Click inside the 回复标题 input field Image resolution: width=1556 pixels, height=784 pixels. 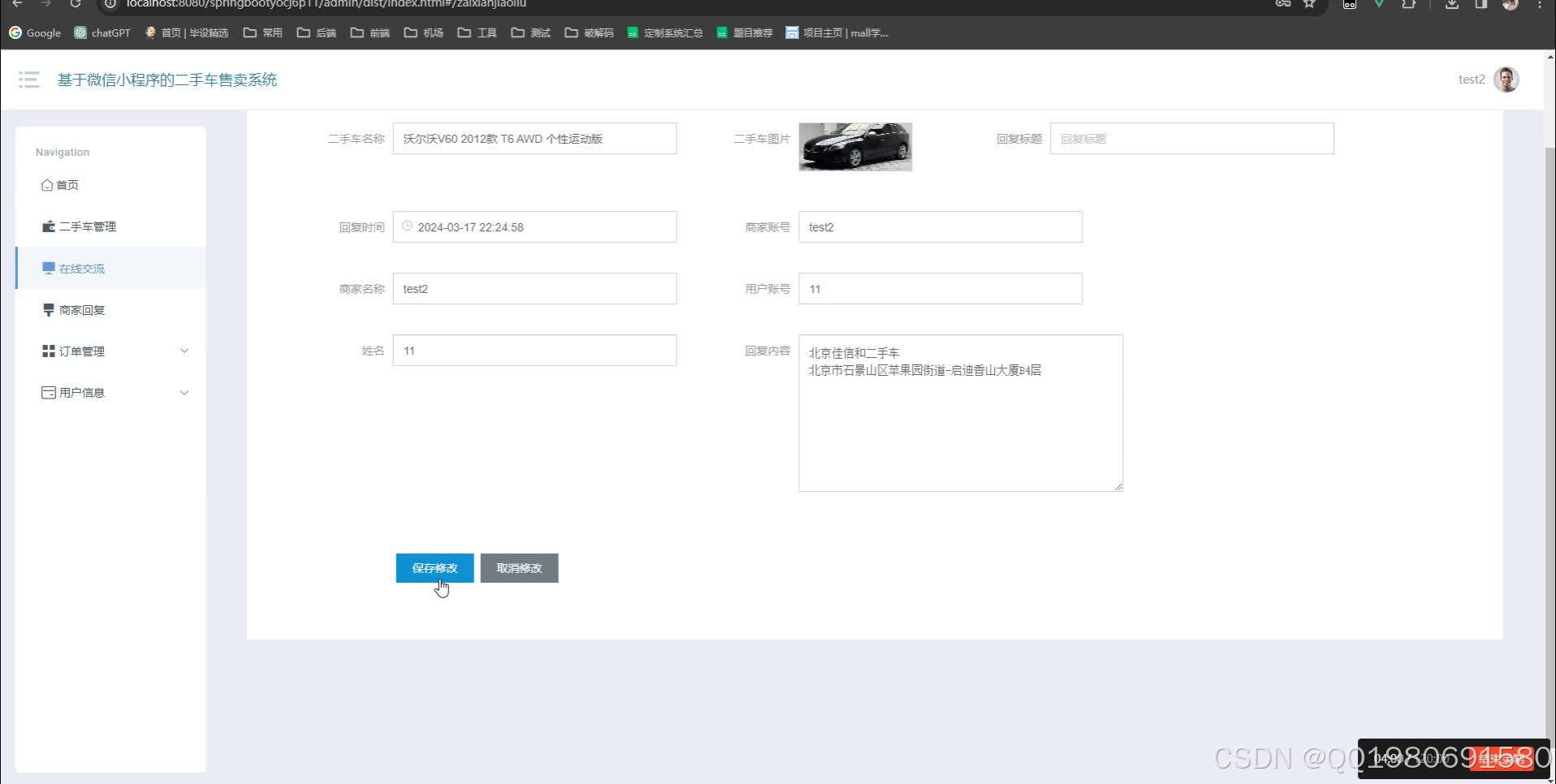pyautogui.click(x=1191, y=138)
